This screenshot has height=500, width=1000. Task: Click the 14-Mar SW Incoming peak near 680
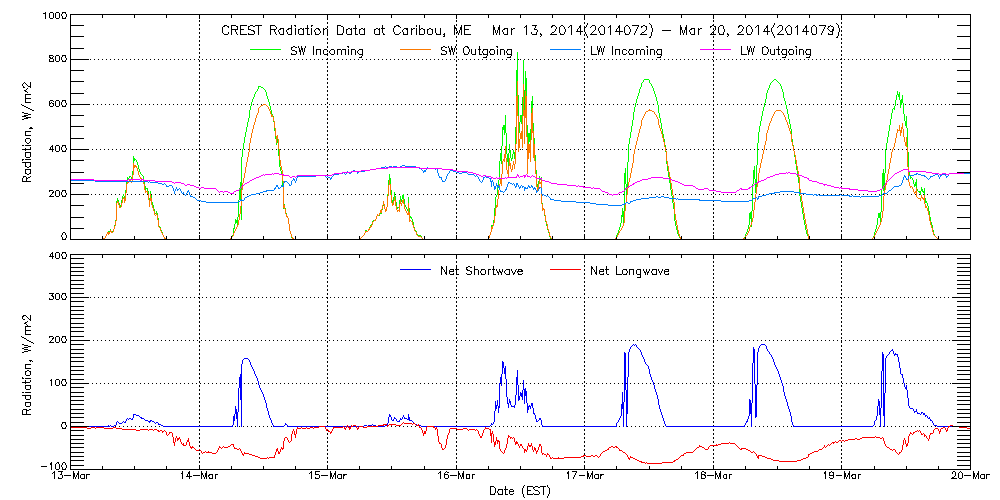click(259, 87)
